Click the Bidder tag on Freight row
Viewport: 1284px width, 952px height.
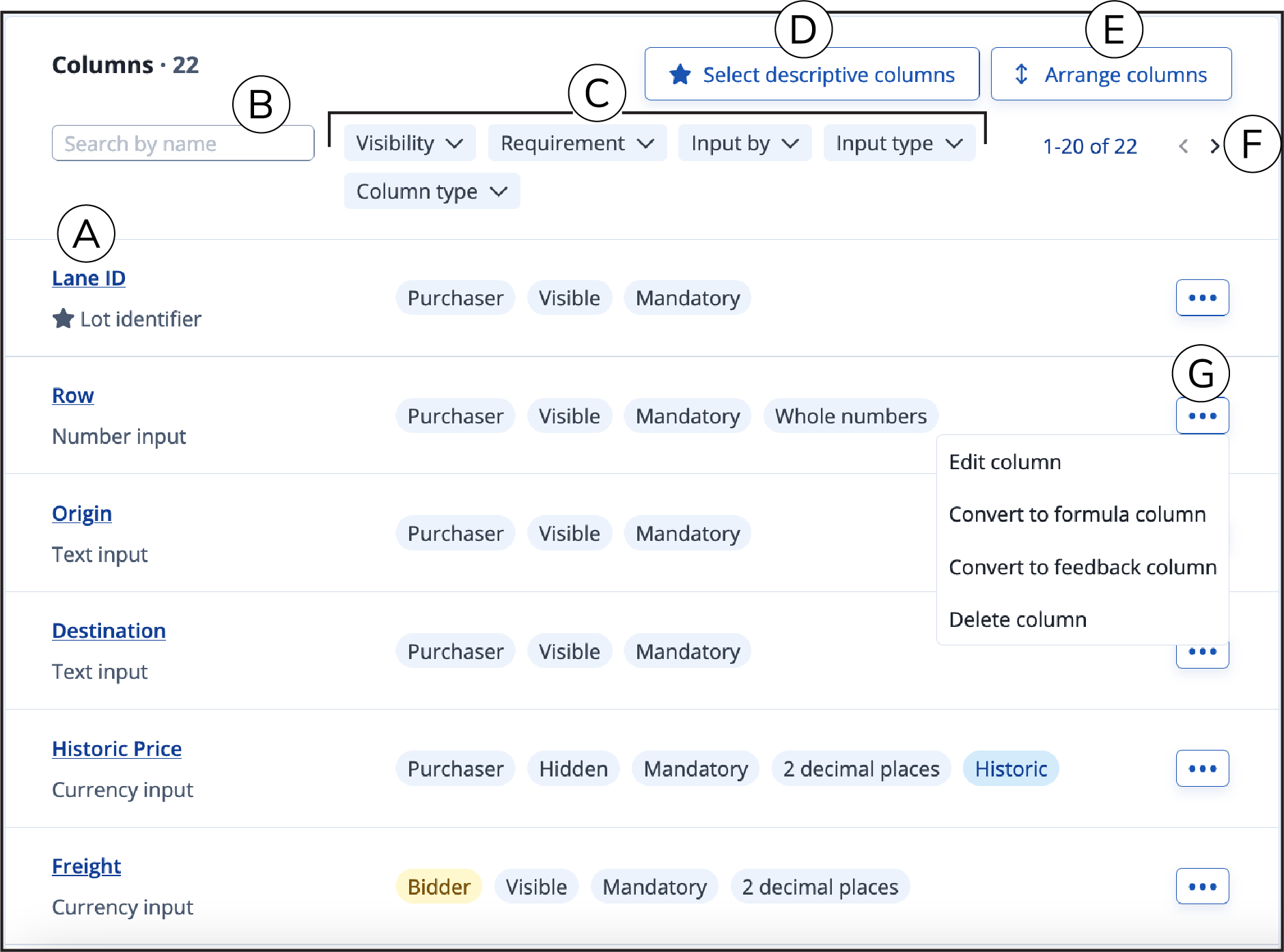pos(439,886)
